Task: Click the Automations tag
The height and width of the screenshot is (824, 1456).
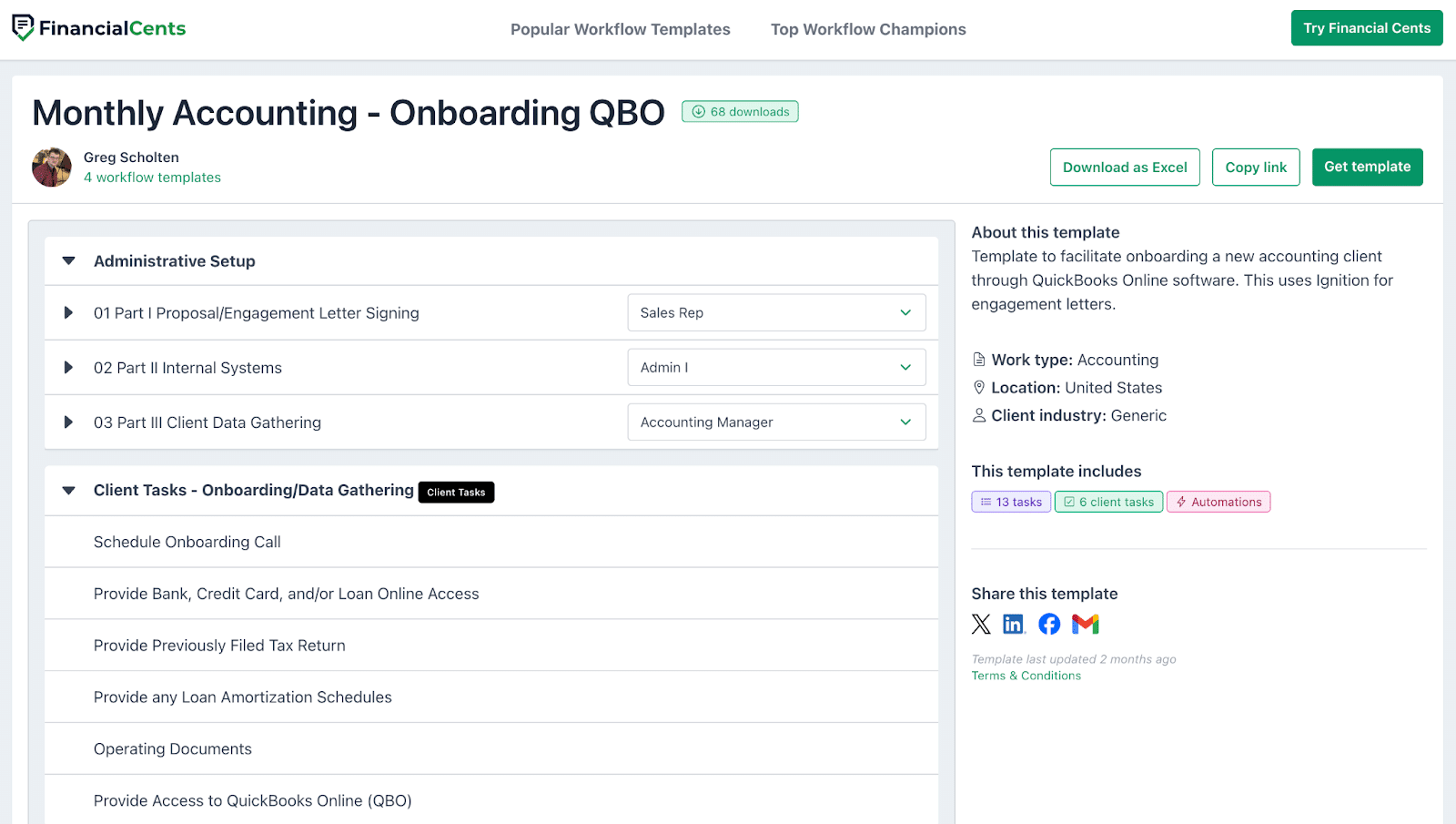Action: (x=1218, y=502)
